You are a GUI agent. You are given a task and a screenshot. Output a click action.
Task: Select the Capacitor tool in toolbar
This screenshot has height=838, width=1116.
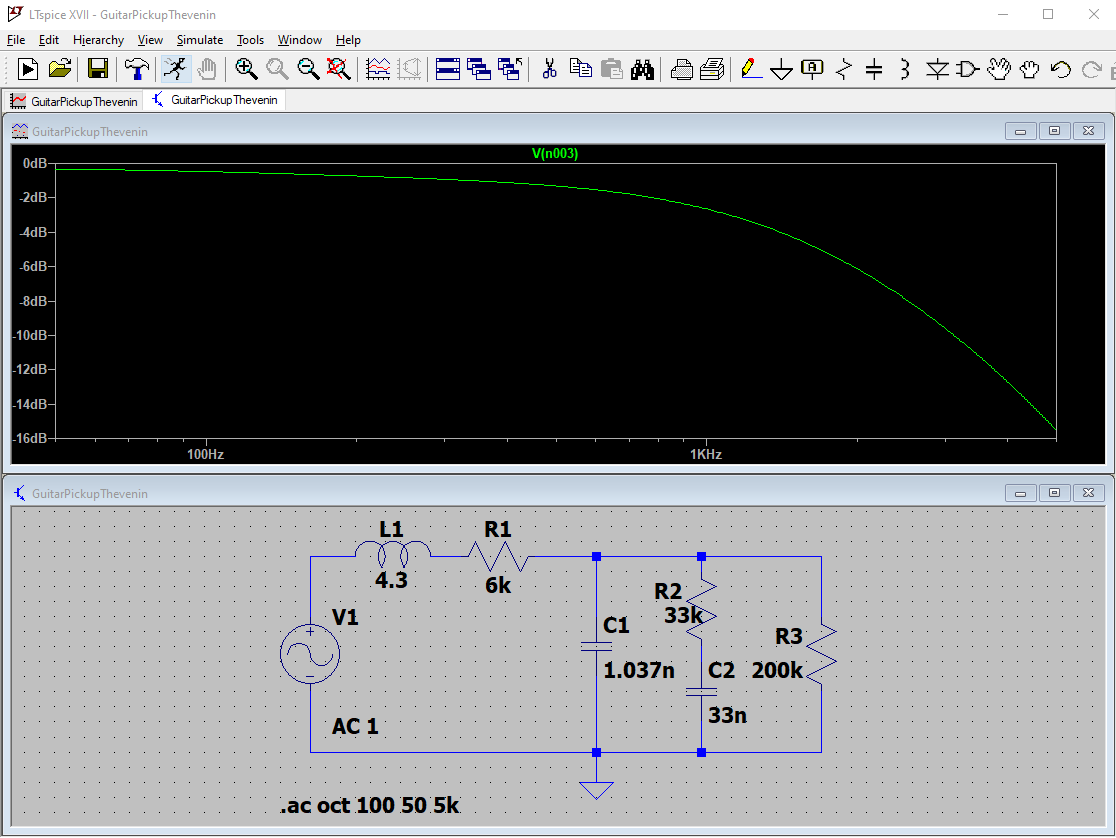point(874,69)
